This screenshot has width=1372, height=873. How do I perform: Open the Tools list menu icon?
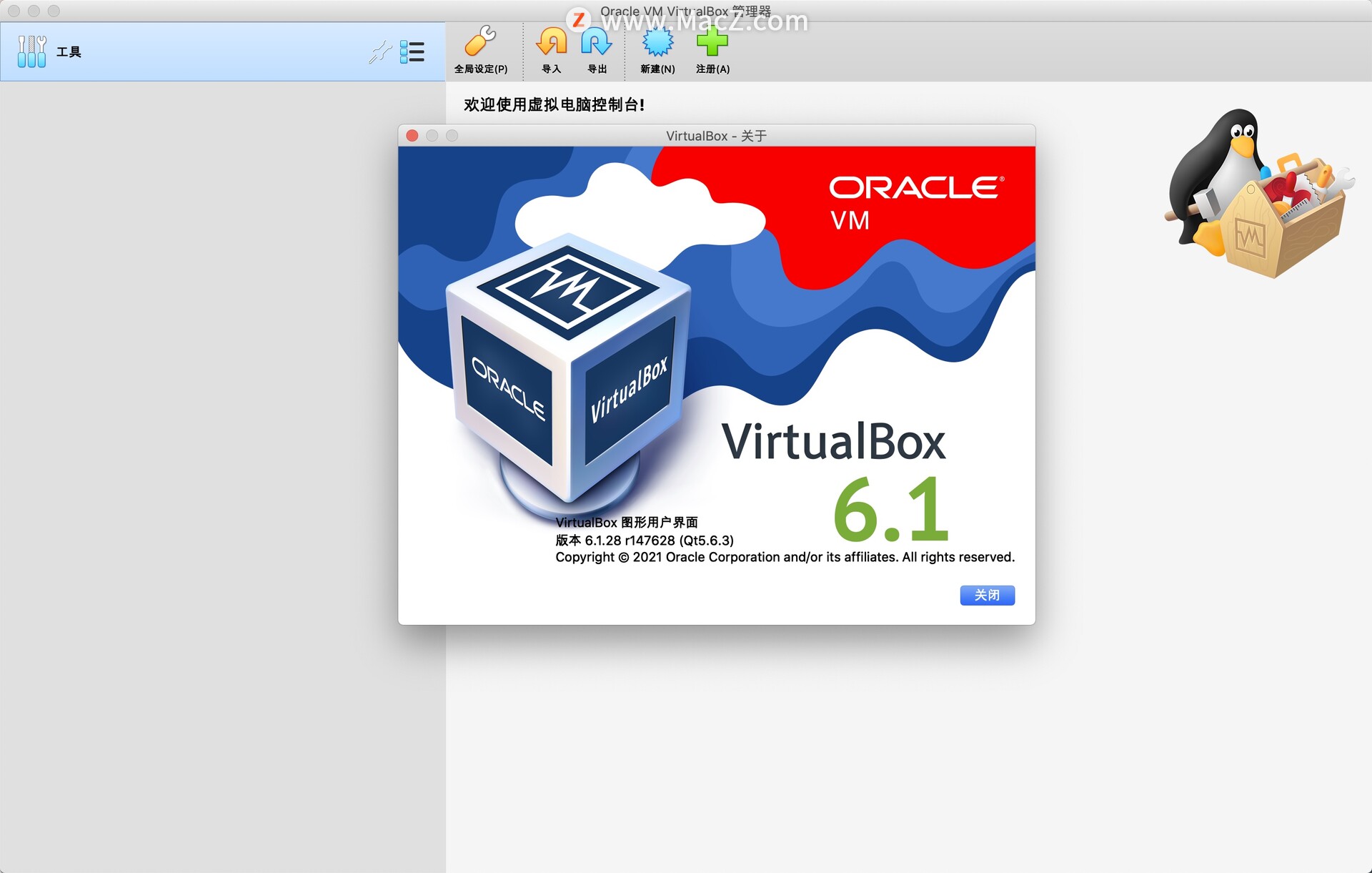pos(412,52)
